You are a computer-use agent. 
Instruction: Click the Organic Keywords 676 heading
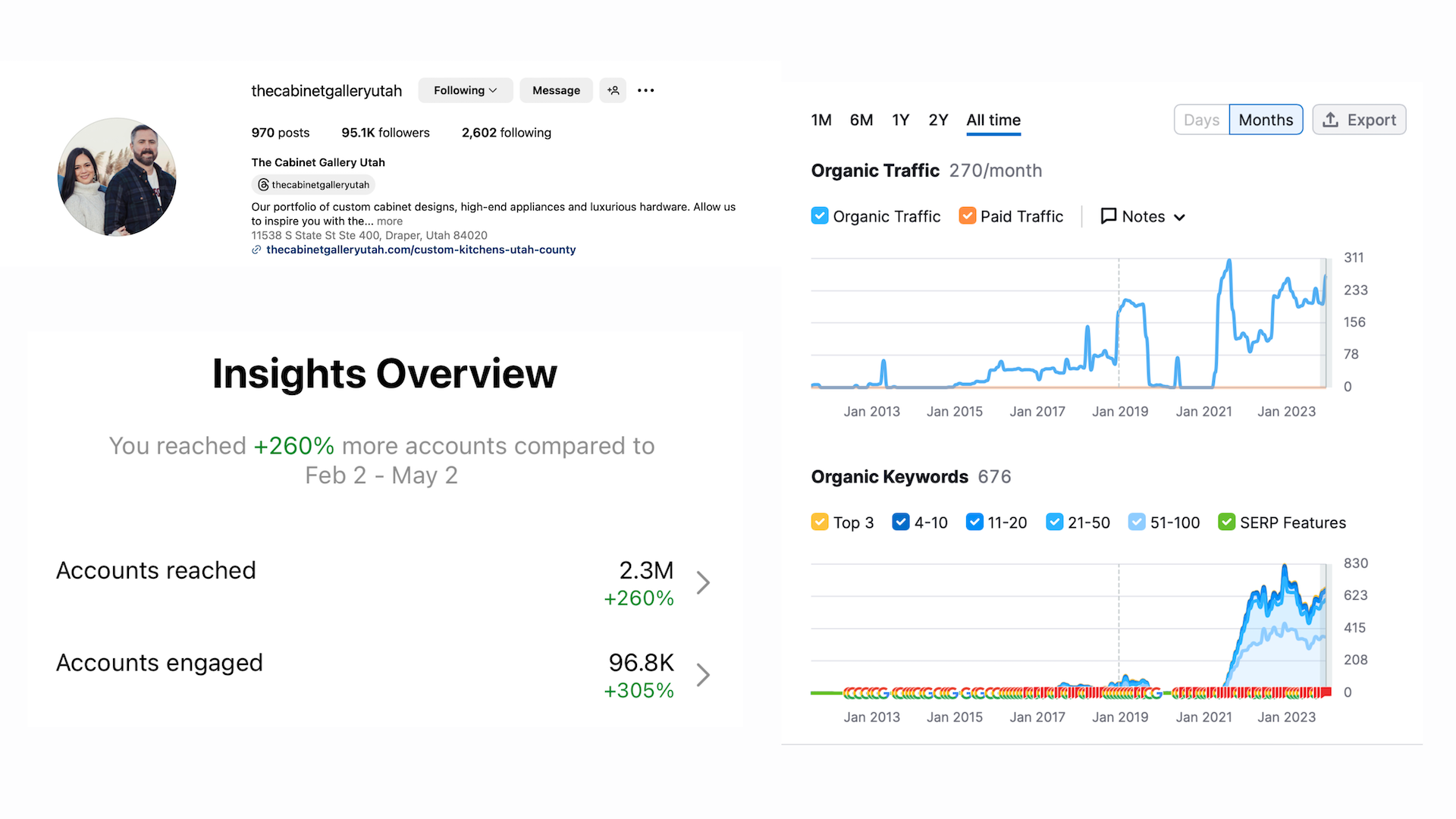(911, 477)
